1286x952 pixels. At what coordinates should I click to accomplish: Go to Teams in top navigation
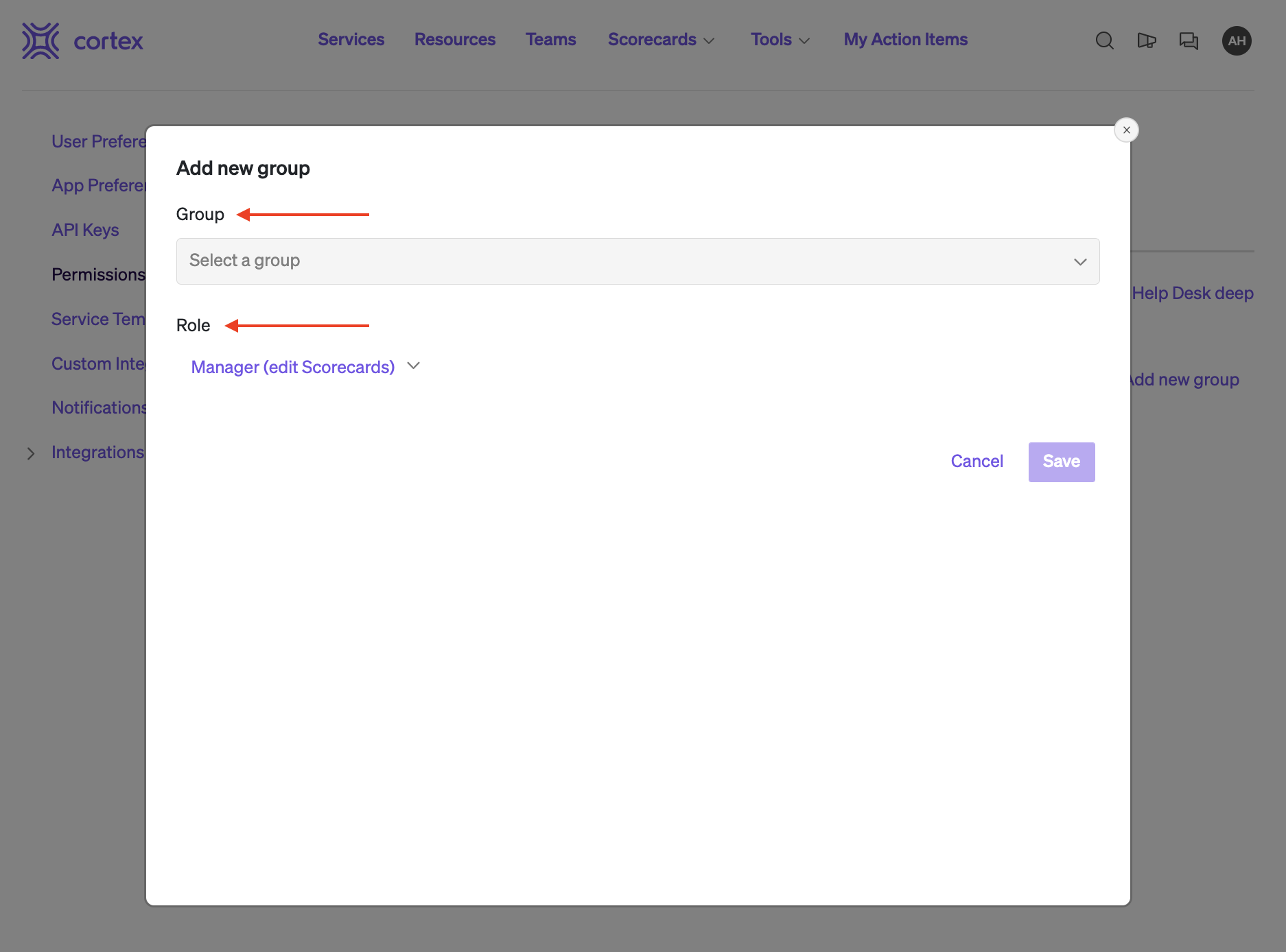550,40
